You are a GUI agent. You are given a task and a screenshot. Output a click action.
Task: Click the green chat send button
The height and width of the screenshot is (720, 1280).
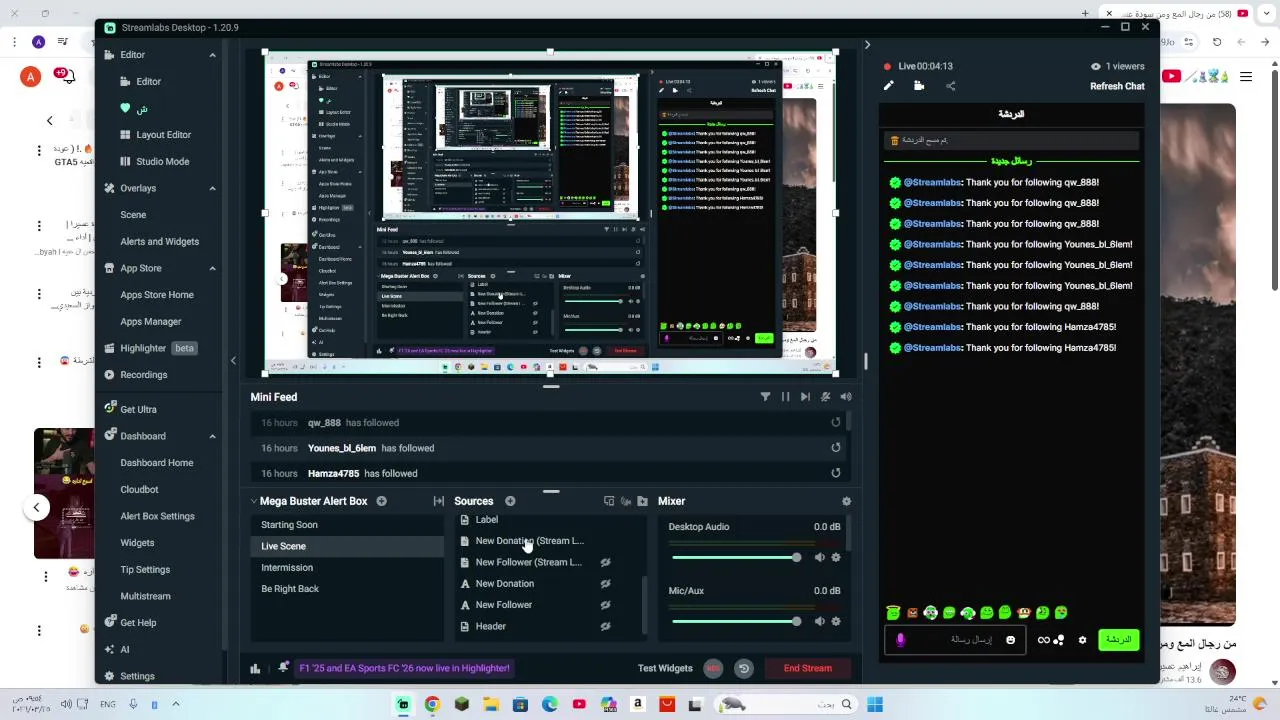1118,640
